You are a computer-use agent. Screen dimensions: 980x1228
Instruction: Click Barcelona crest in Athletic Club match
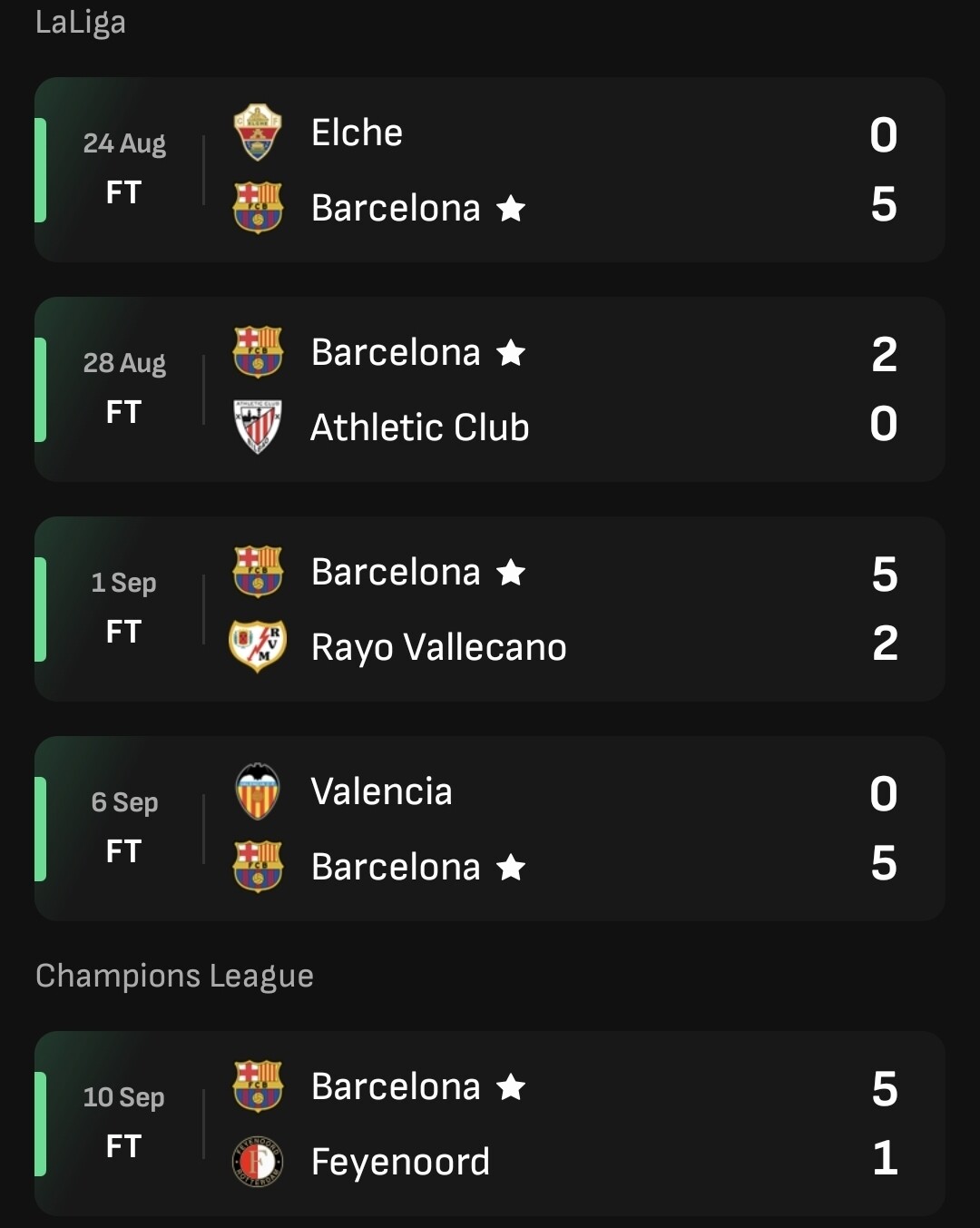258,352
